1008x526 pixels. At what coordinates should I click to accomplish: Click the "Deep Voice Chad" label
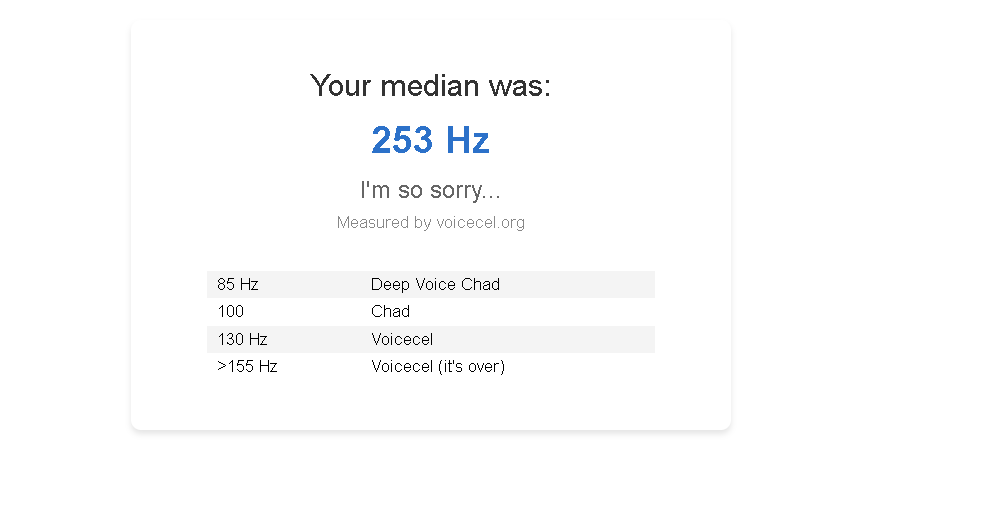coord(435,284)
